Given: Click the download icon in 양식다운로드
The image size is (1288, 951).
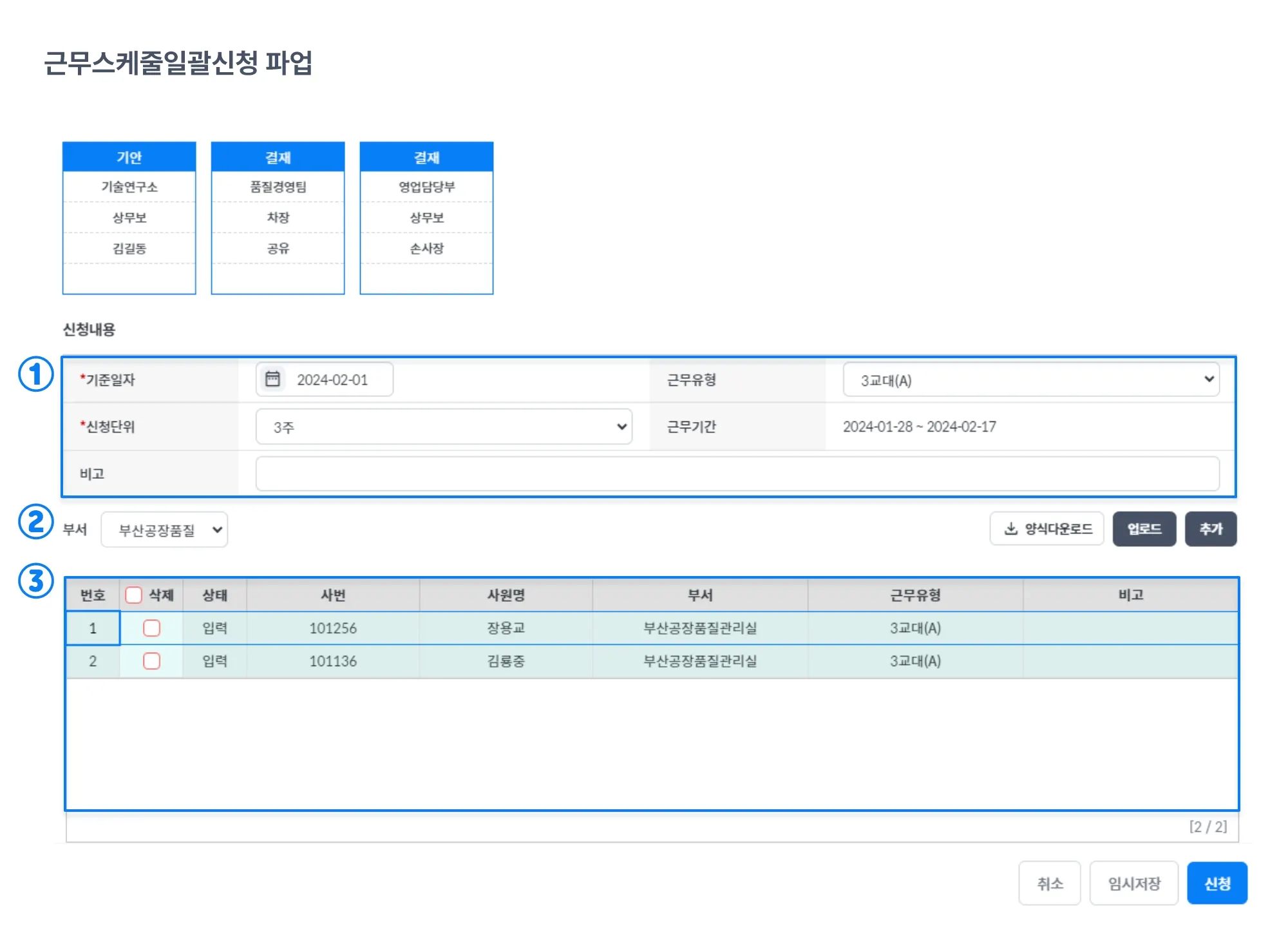Looking at the screenshot, I should coord(1011,529).
